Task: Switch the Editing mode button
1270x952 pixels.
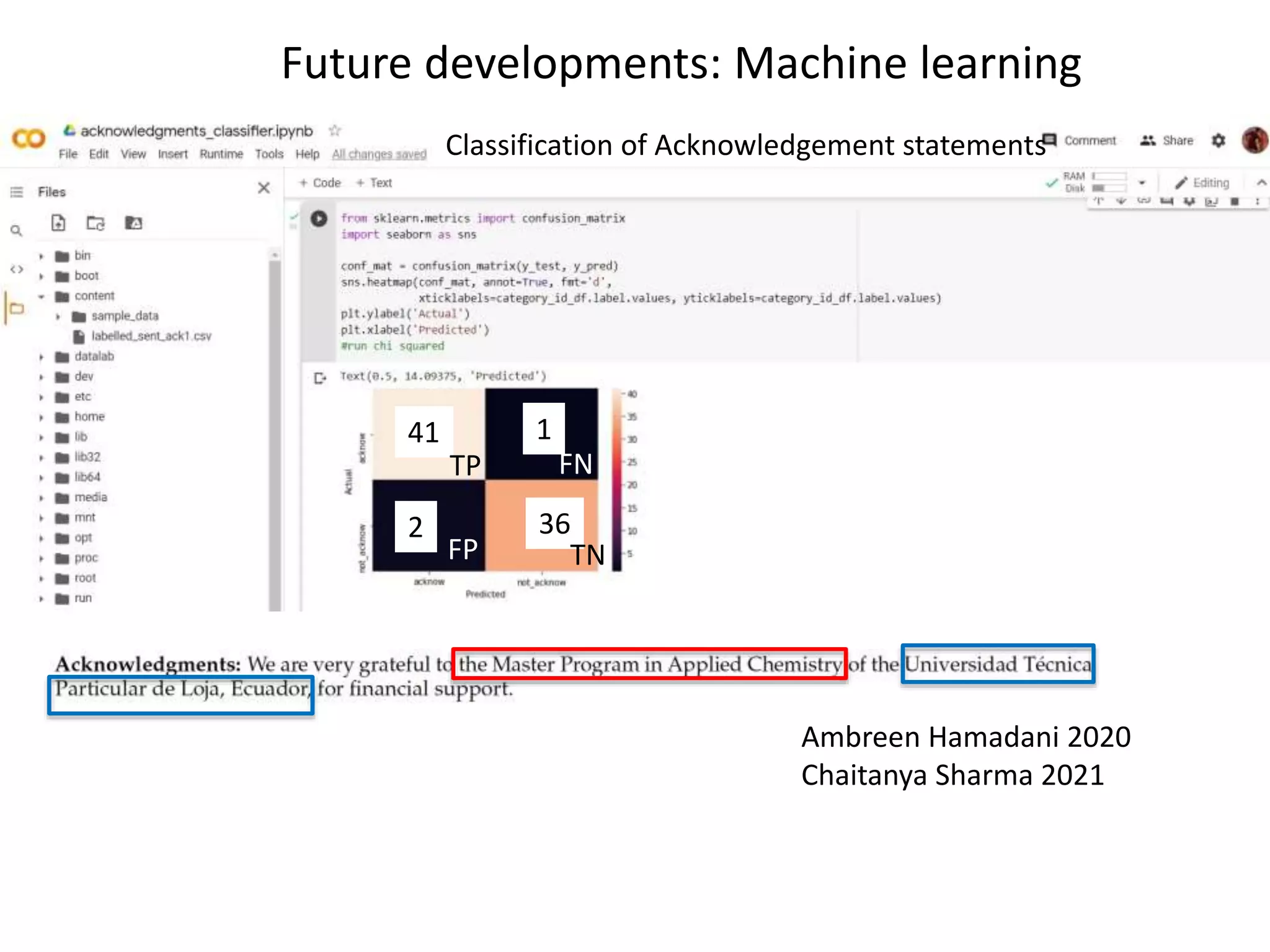Action: coord(1202,183)
